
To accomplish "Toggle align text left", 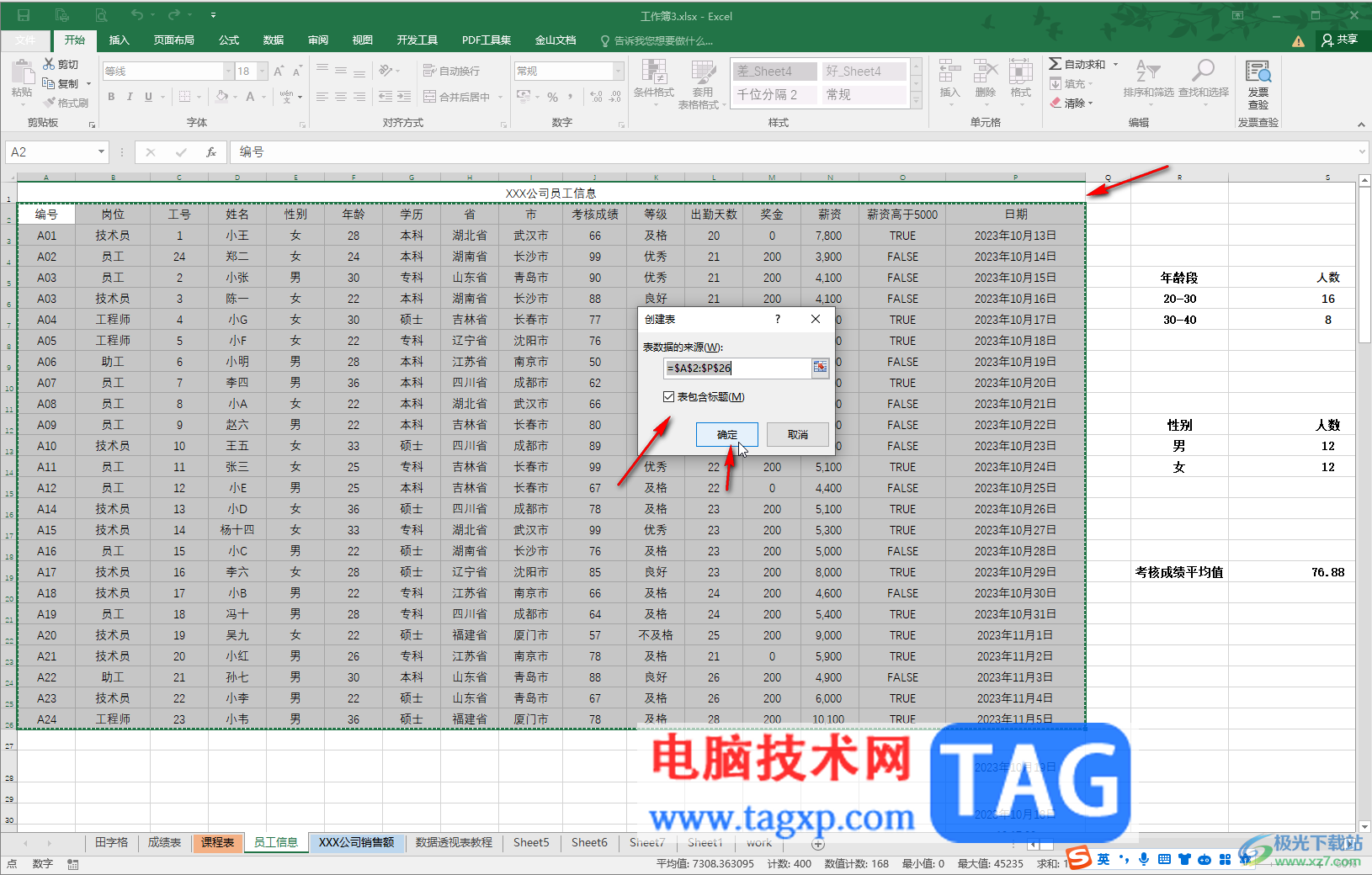I will click(x=322, y=97).
